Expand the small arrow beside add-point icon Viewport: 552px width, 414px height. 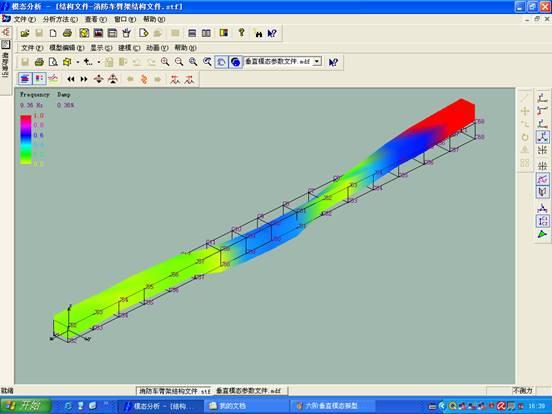(99, 62)
